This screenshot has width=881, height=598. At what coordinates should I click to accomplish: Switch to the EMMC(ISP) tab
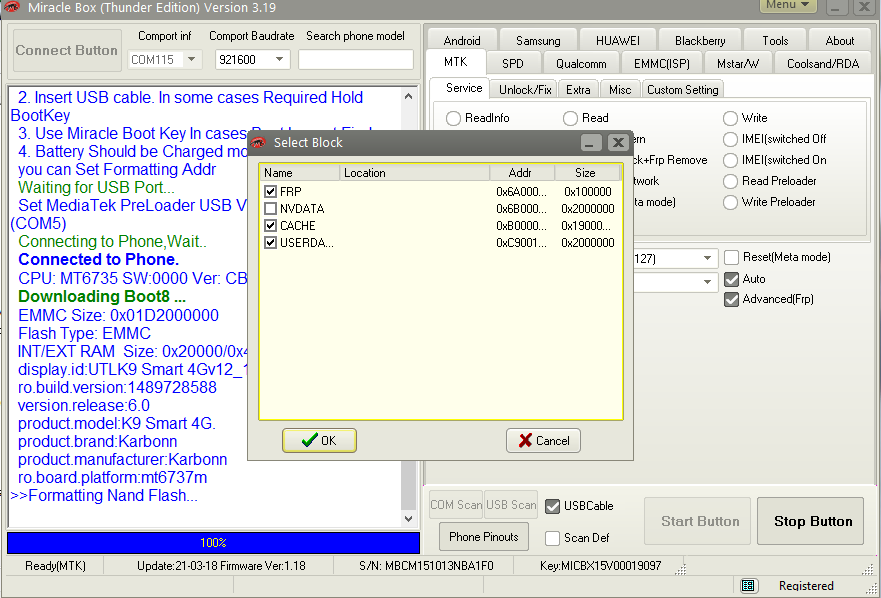click(661, 64)
